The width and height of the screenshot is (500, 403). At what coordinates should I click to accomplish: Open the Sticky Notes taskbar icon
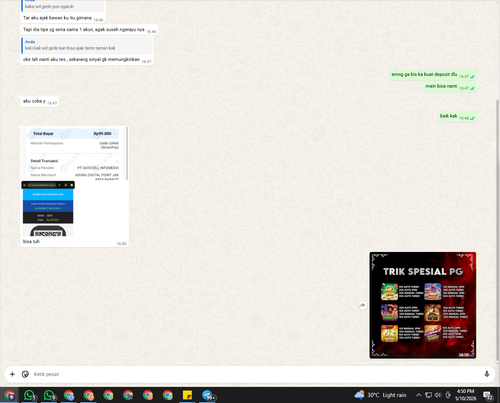pyautogui.click(x=187, y=395)
